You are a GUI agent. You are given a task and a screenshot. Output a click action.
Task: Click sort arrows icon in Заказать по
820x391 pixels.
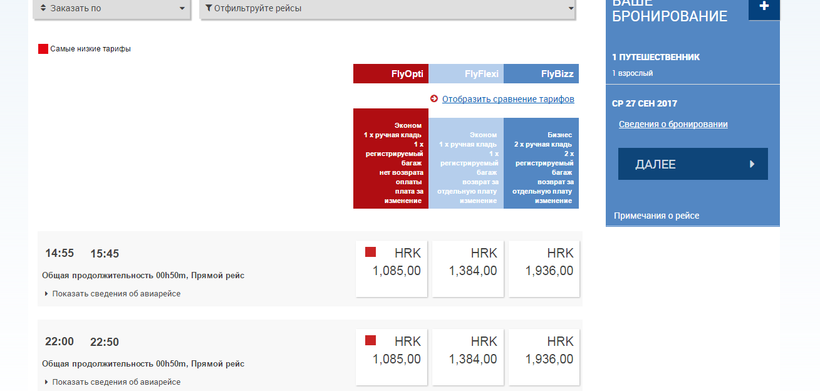pyautogui.click(x=43, y=8)
